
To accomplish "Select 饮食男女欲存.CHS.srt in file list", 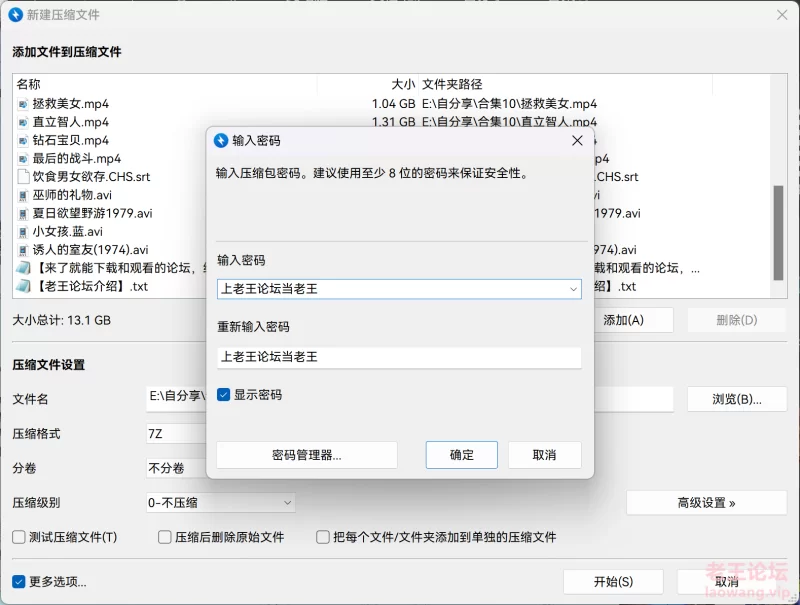I will tap(91, 177).
